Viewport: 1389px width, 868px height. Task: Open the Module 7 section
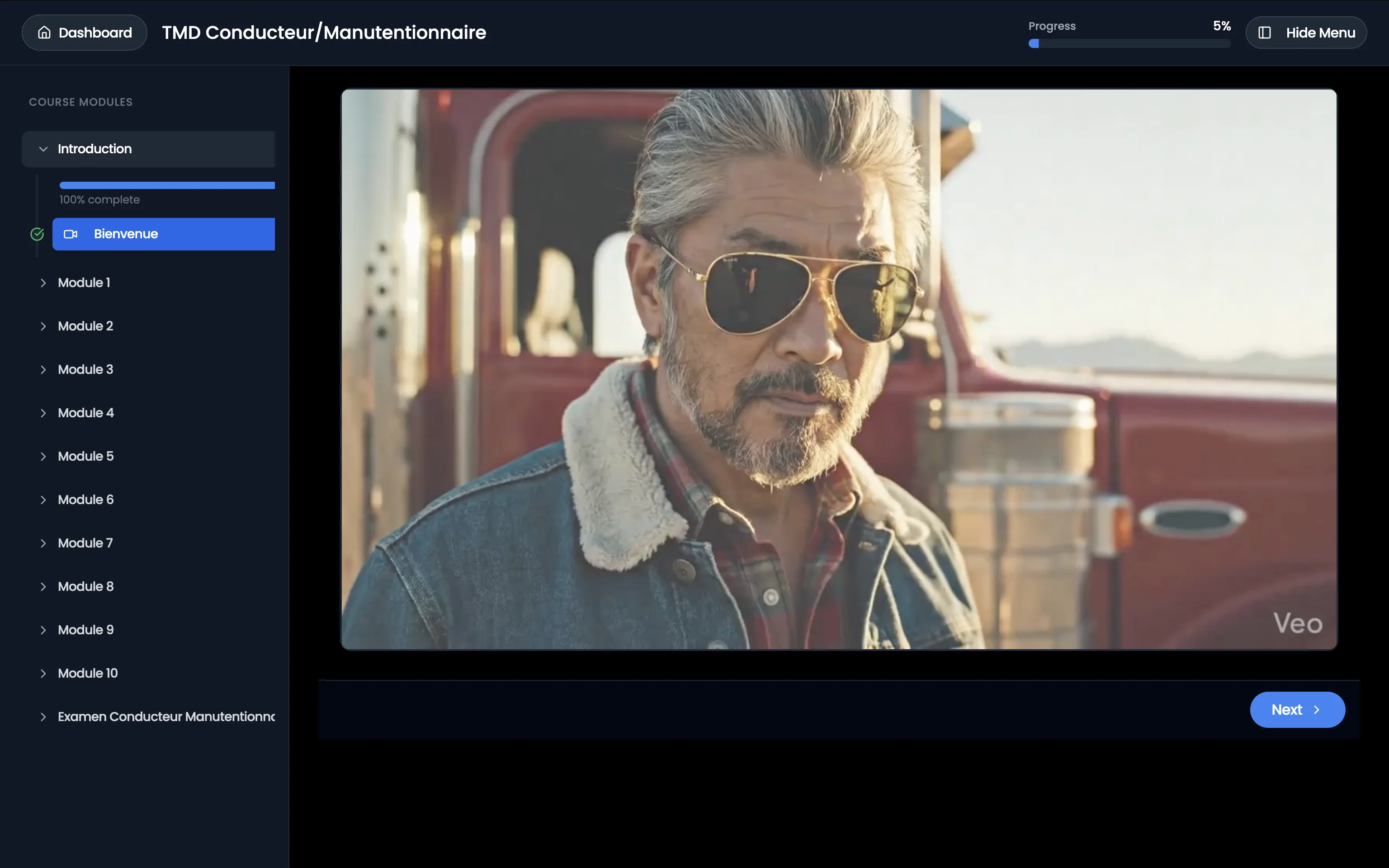coord(85,543)
